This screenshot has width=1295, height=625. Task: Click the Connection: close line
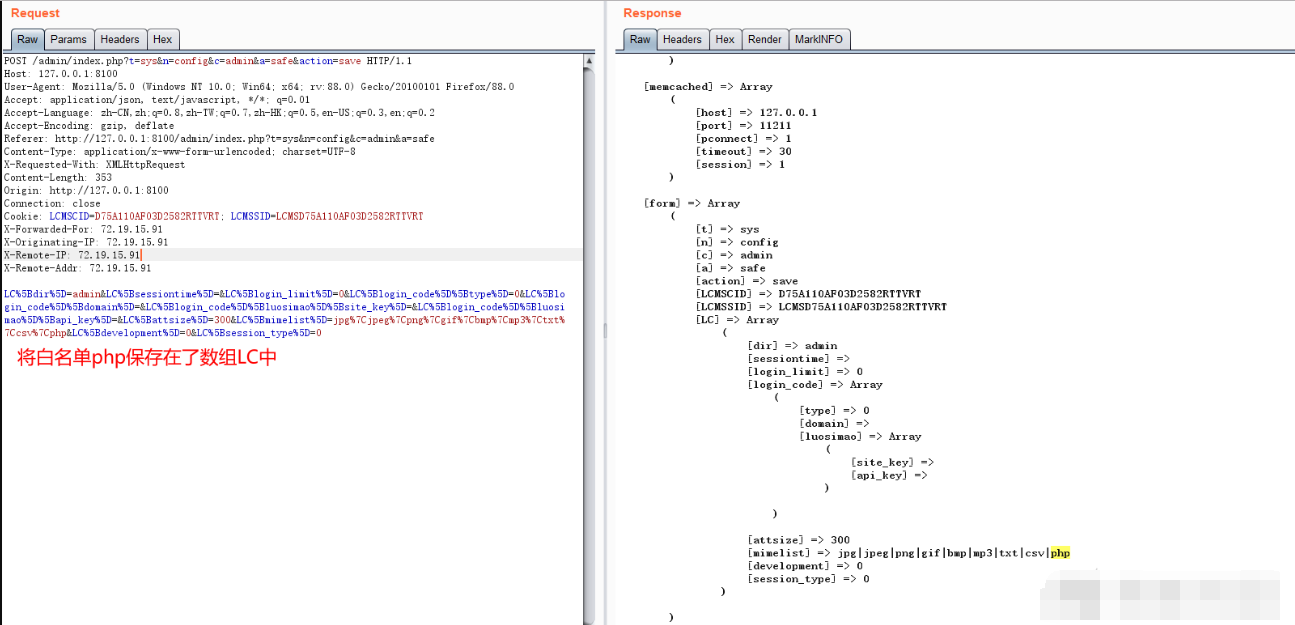tap(52, 204)
